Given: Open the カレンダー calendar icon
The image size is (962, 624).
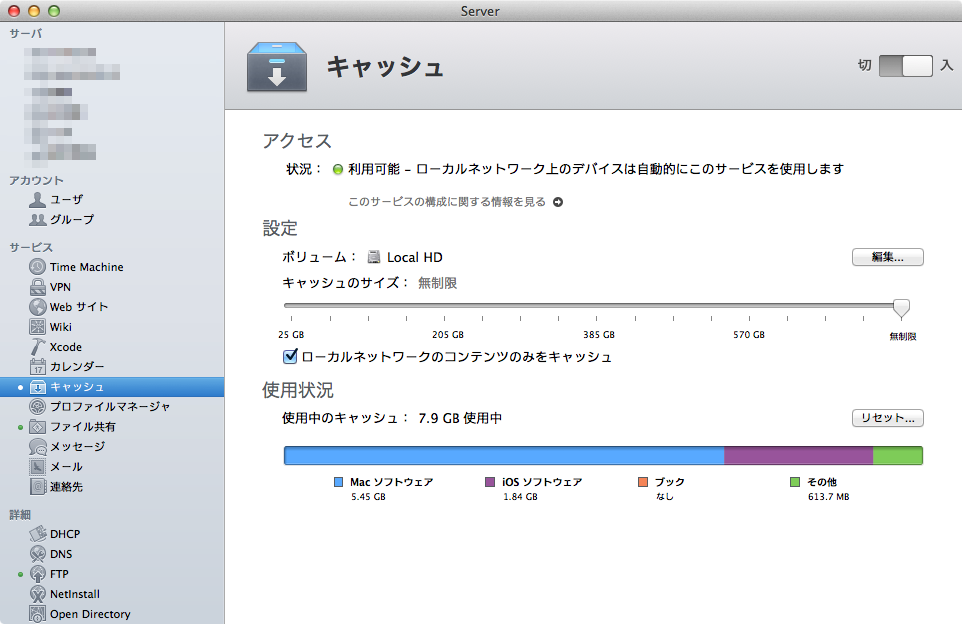Looking at the screenshot, I should [x=37, y=366].
